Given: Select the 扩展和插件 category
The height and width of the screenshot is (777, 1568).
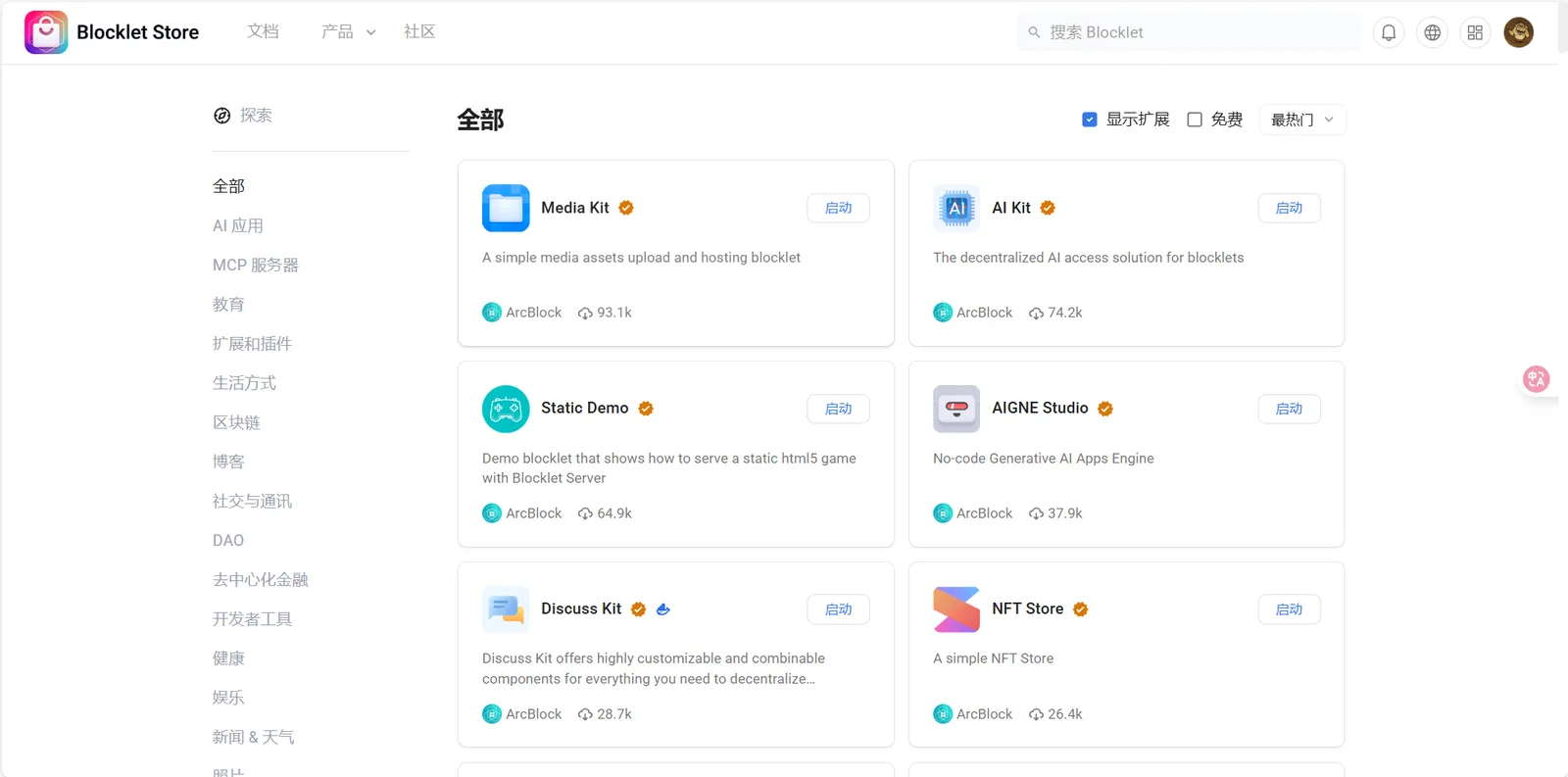Looking at the screenshot, I should pos(252,344).
